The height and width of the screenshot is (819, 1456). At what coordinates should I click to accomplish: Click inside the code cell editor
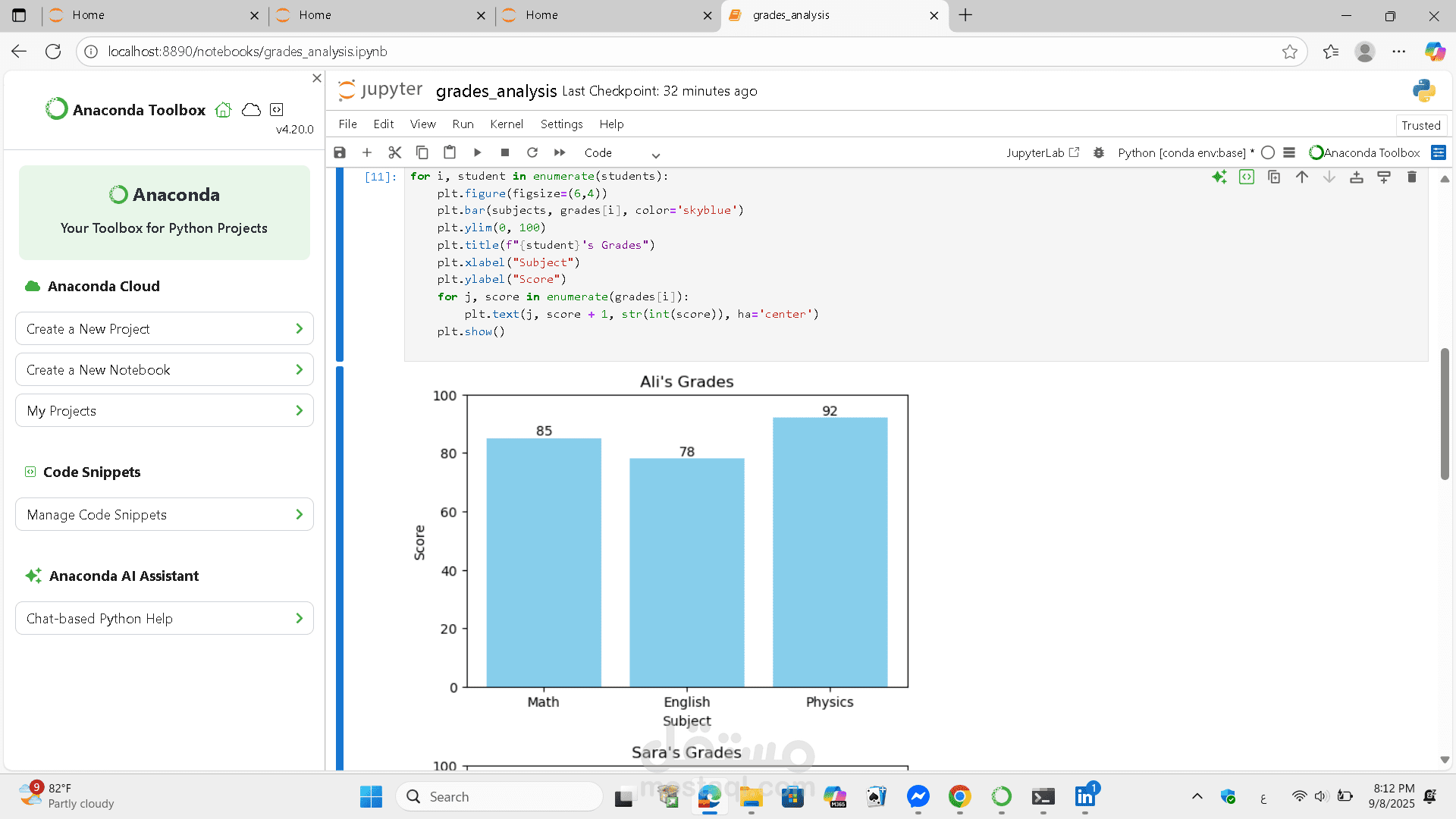click(916, 264)
